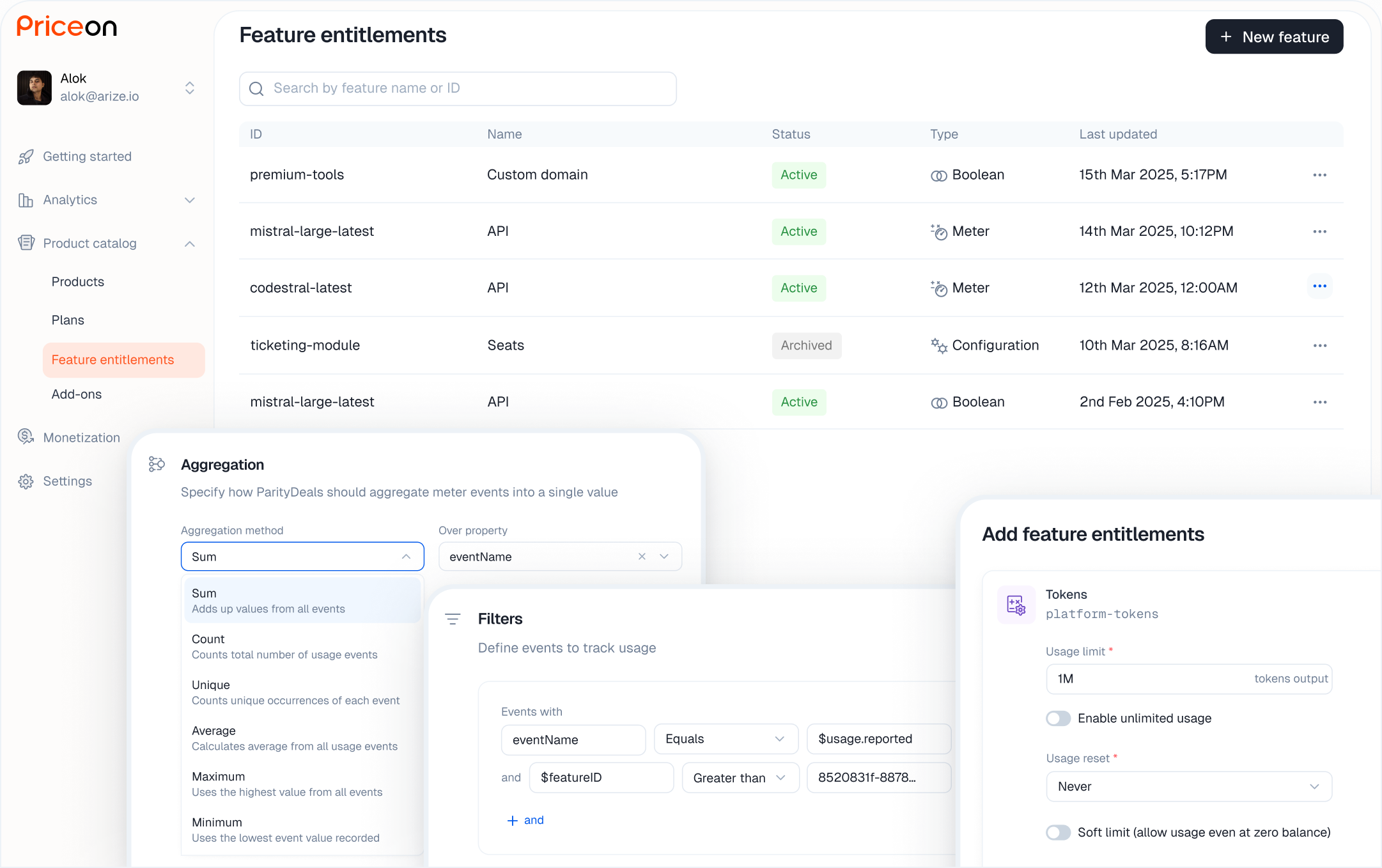Click the Priceon logo

pos(66,27)
